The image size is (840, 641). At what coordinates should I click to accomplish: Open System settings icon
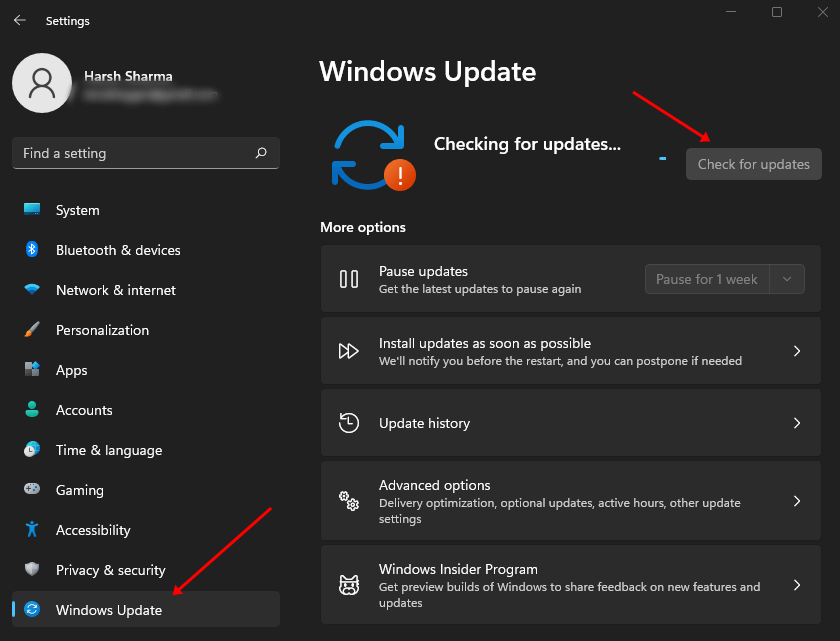coord(32,210)
